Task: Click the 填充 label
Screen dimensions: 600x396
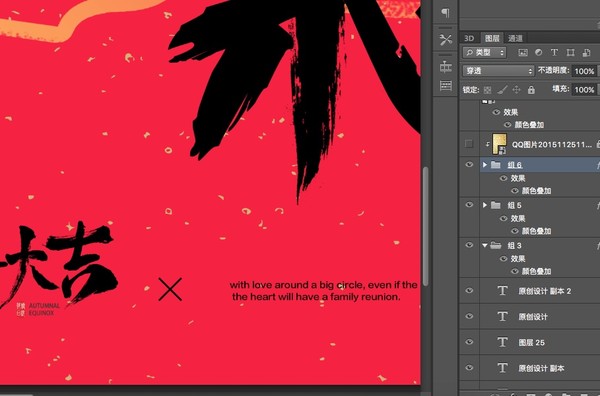Action: [561, 89]
